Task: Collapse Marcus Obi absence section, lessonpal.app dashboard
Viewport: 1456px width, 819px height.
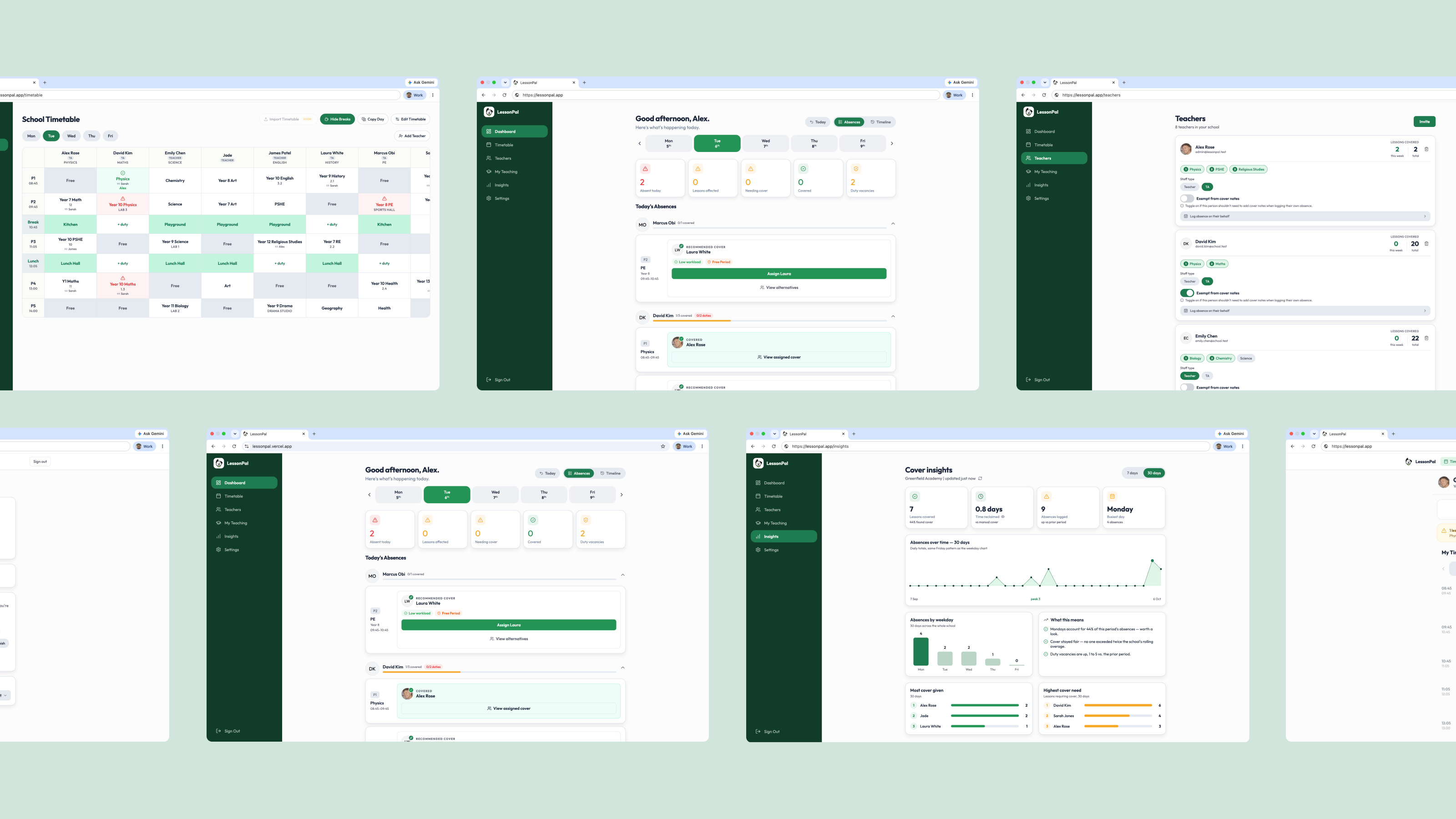Action: coord(893,224)
